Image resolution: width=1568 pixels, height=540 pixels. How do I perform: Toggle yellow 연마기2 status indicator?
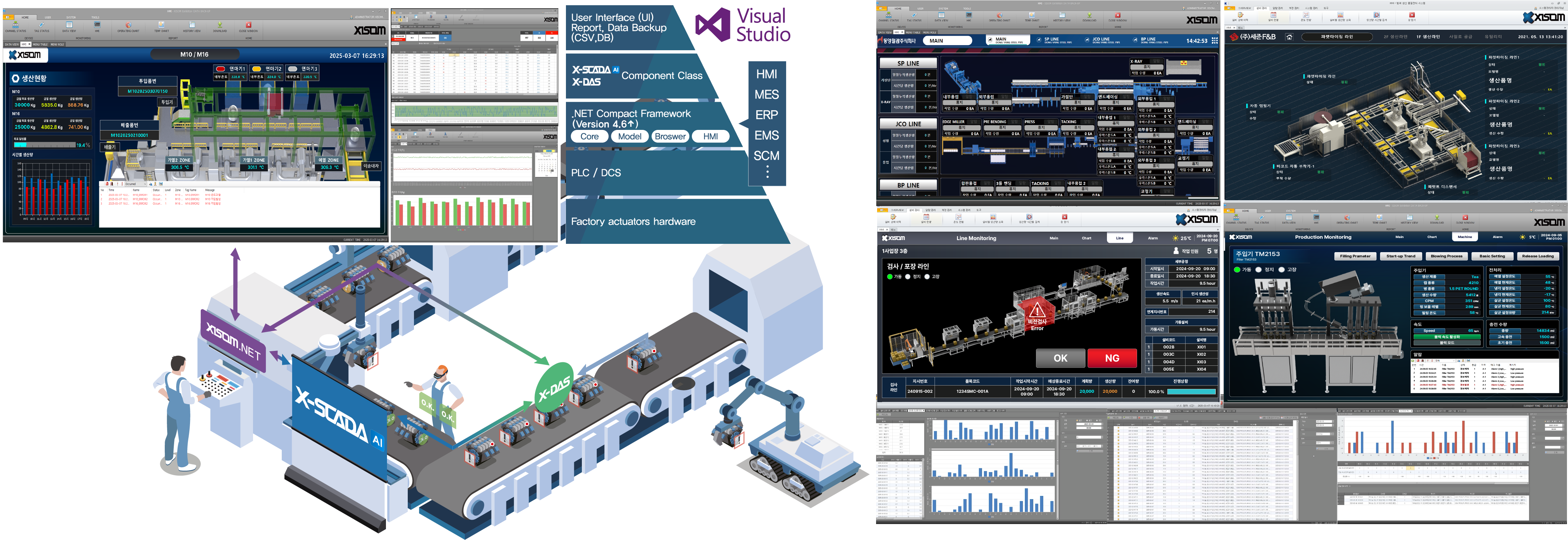pyautogui.click(x=257, y=69)
